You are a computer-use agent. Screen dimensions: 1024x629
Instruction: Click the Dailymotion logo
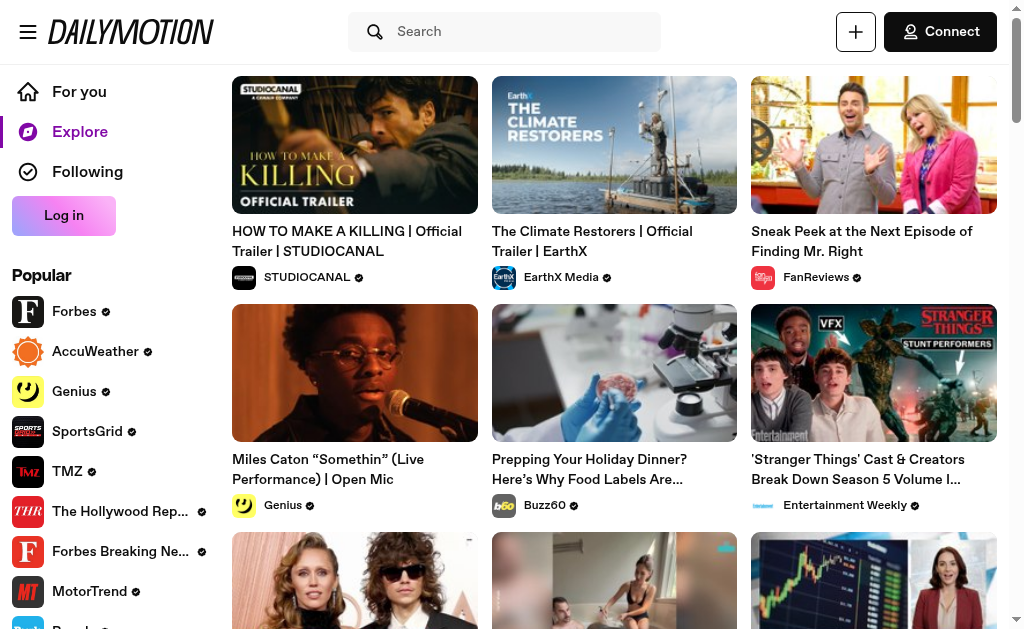pyautogui.click(x=131, y=32)
